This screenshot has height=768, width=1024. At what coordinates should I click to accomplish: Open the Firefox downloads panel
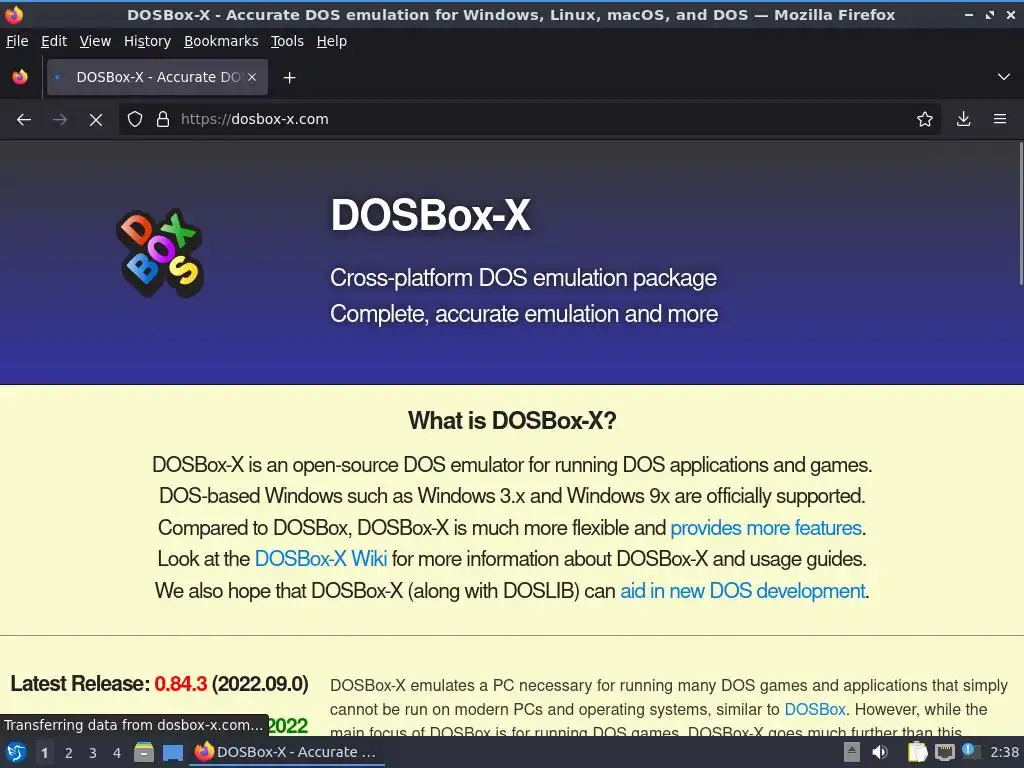pos(963,120)
